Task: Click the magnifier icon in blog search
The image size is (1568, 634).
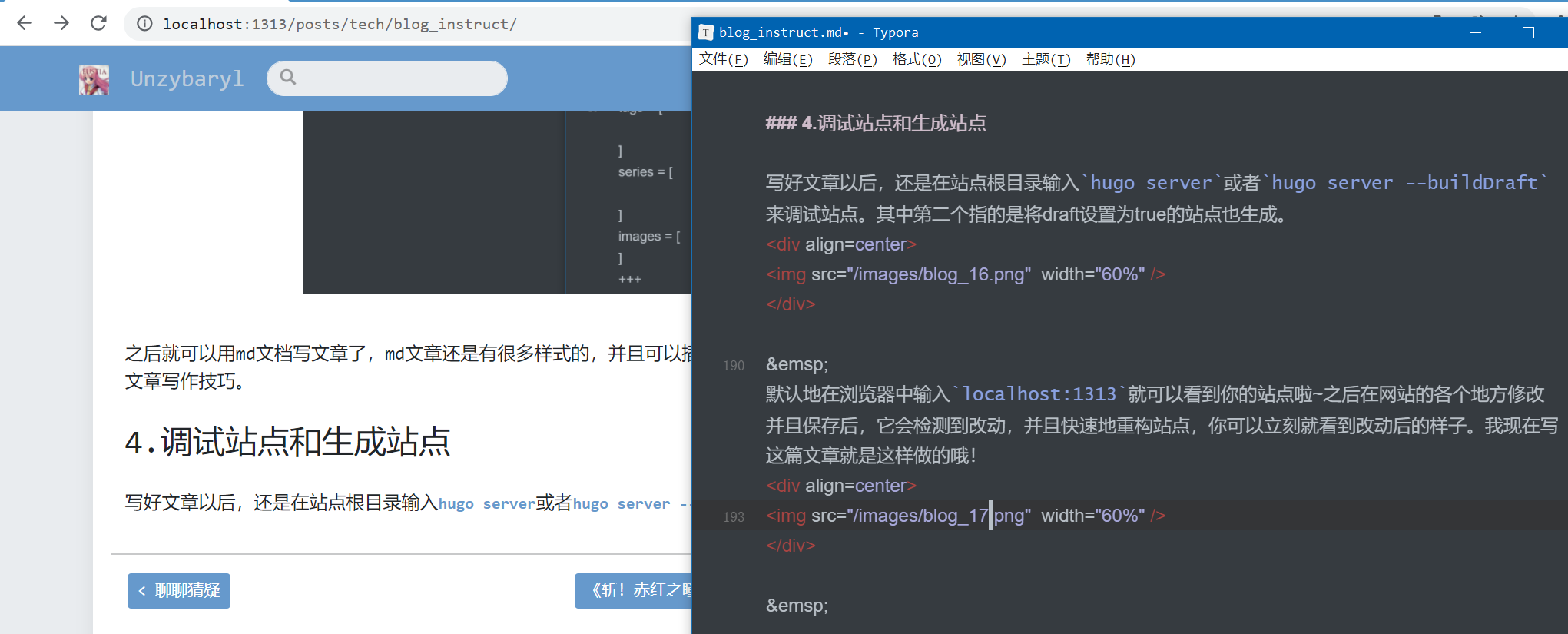Action: tap(288, 77)
